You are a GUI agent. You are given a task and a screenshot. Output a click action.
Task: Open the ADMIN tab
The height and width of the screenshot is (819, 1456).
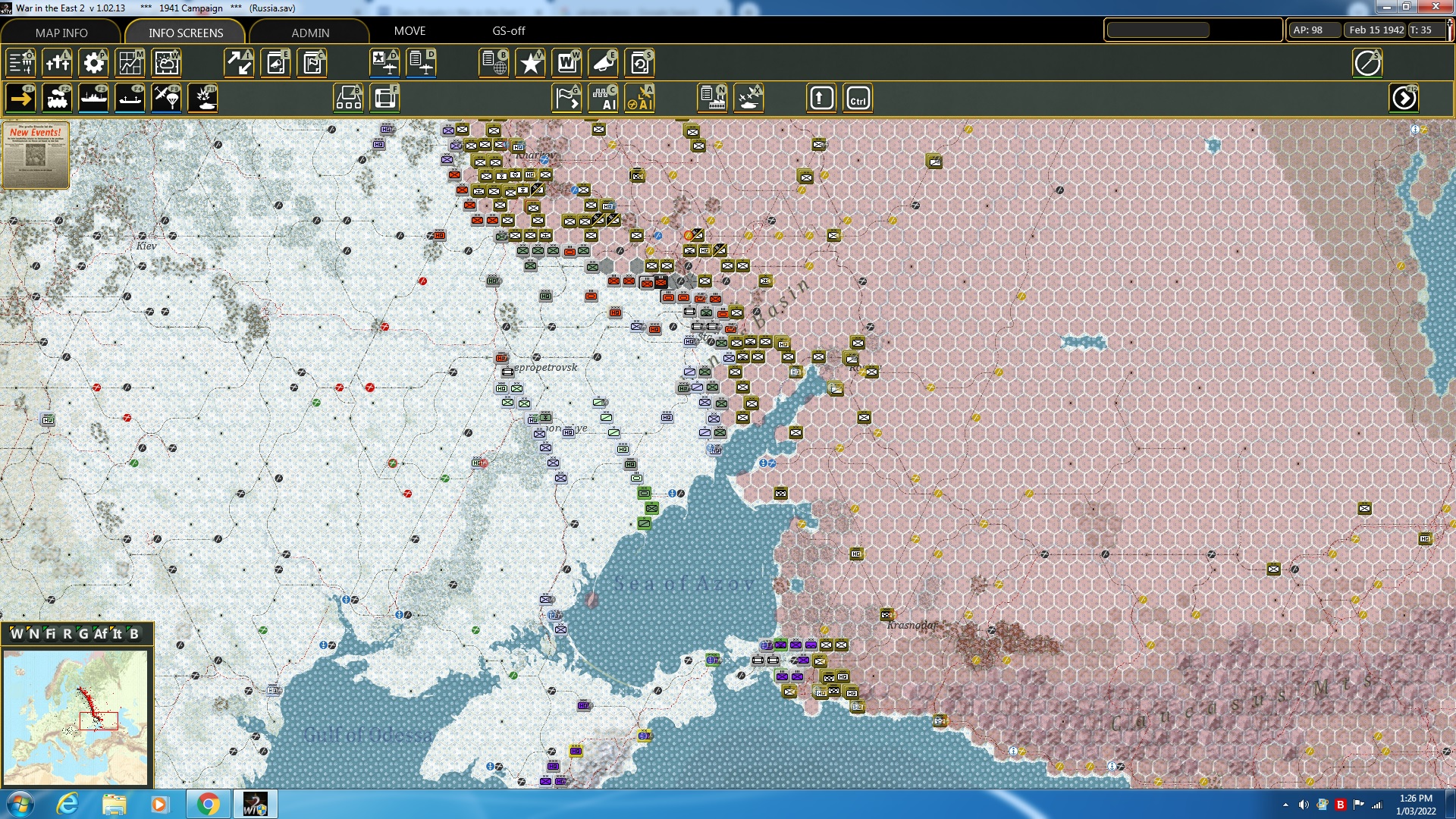click(310, 33)
